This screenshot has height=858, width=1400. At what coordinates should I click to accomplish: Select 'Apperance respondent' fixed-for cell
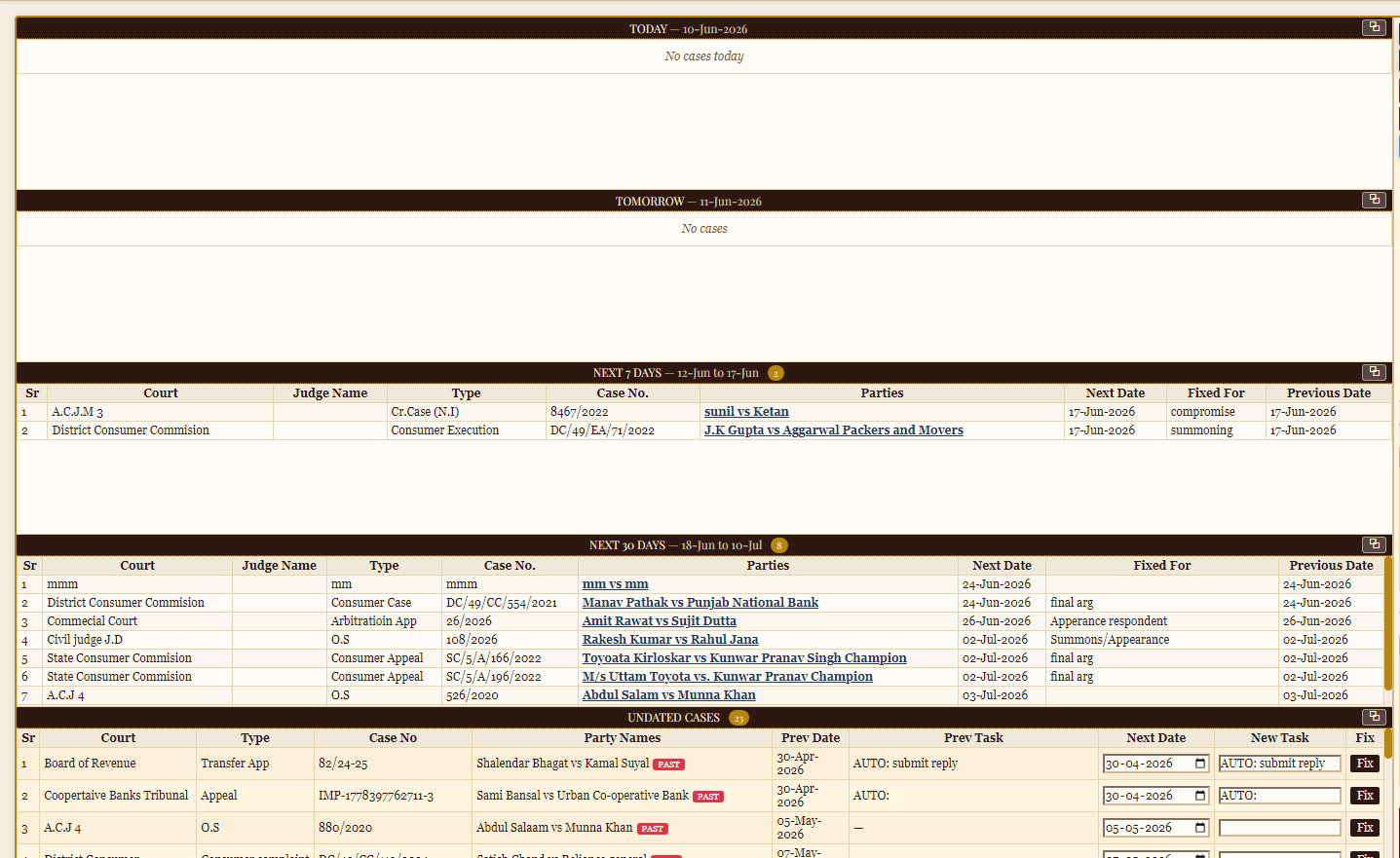click(x=1162, y=621)
